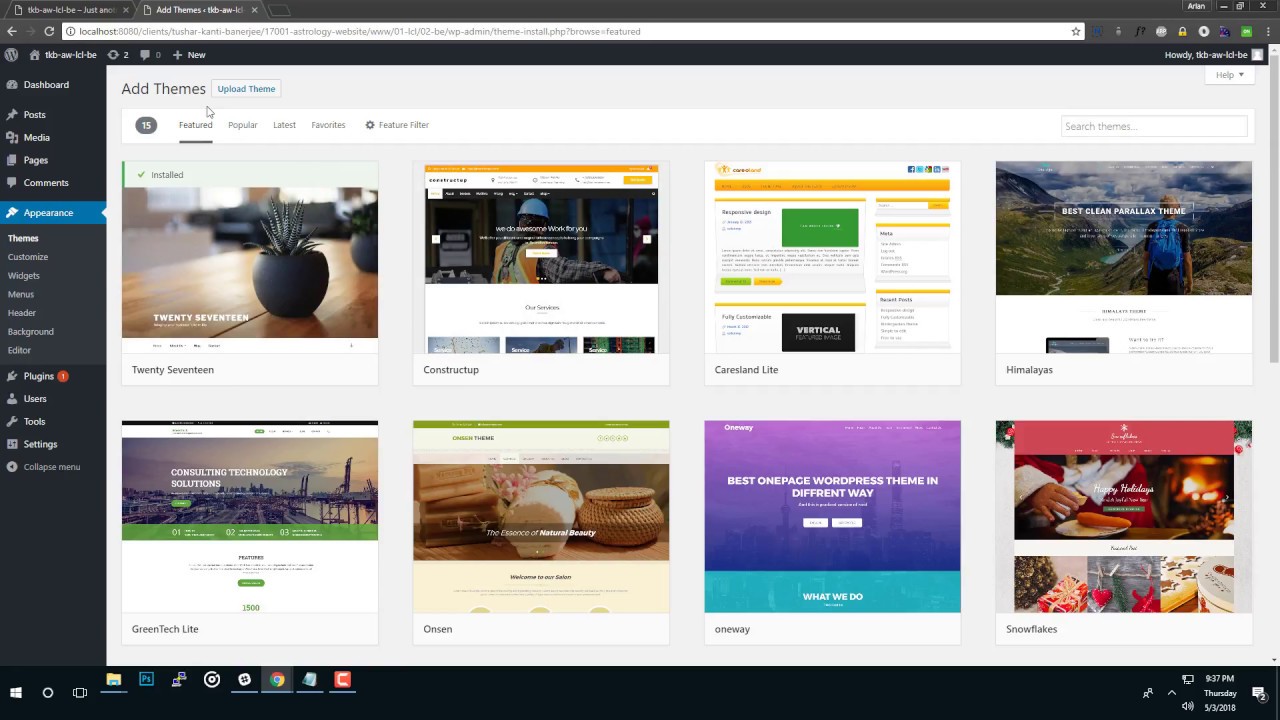Viewport: 1280px width, 720px height.
Task: Show hidden system tray icons
Action: [1171, 692]
